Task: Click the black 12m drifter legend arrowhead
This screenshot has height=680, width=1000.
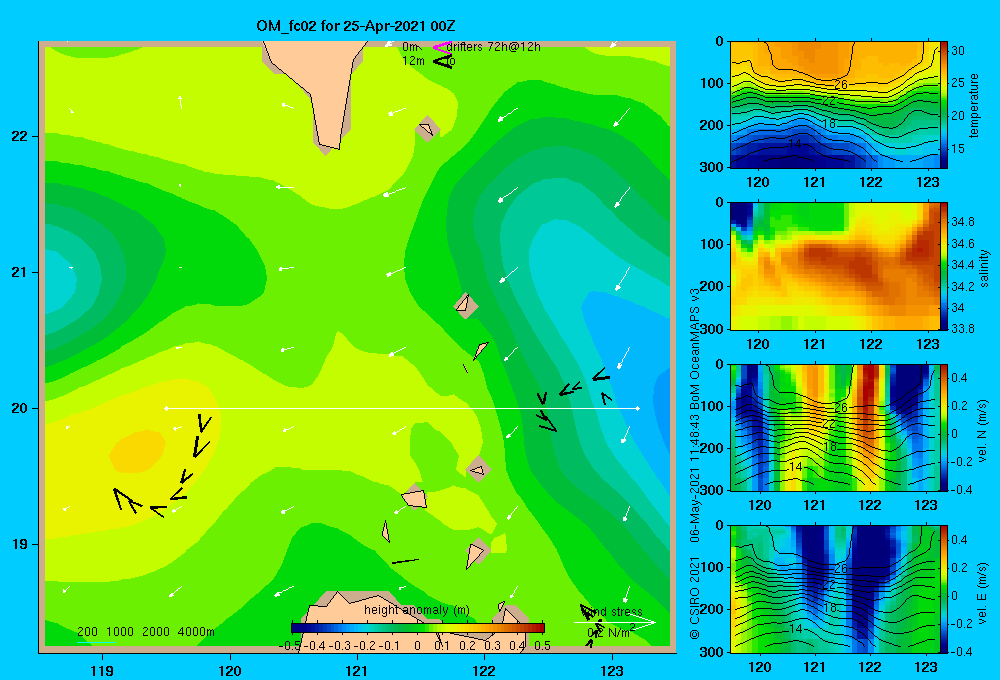Action: 443,61
